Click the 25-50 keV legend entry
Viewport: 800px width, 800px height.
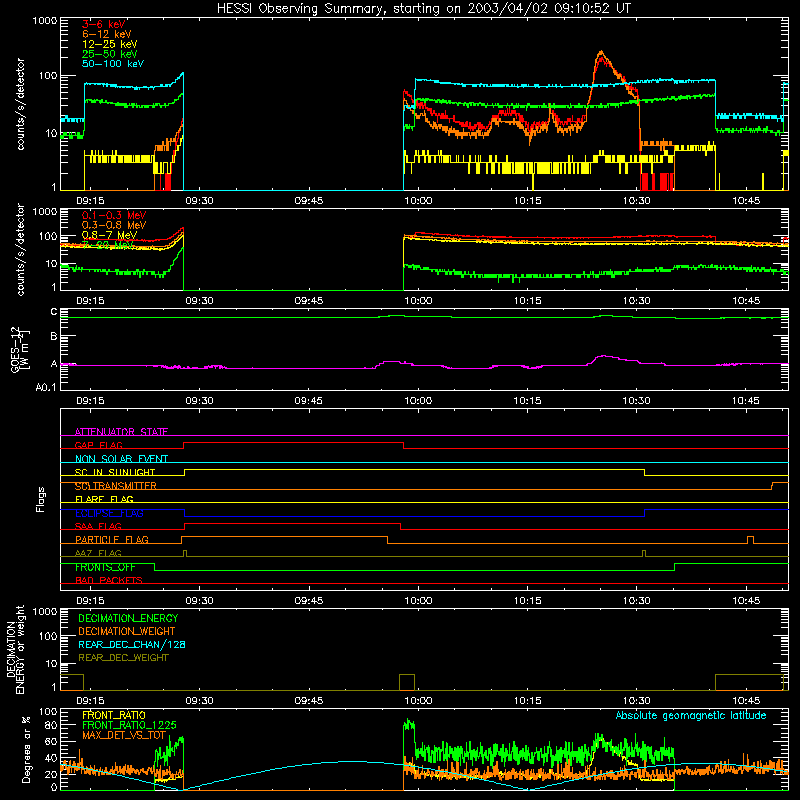pyautogui.click(x=110, y=54)
